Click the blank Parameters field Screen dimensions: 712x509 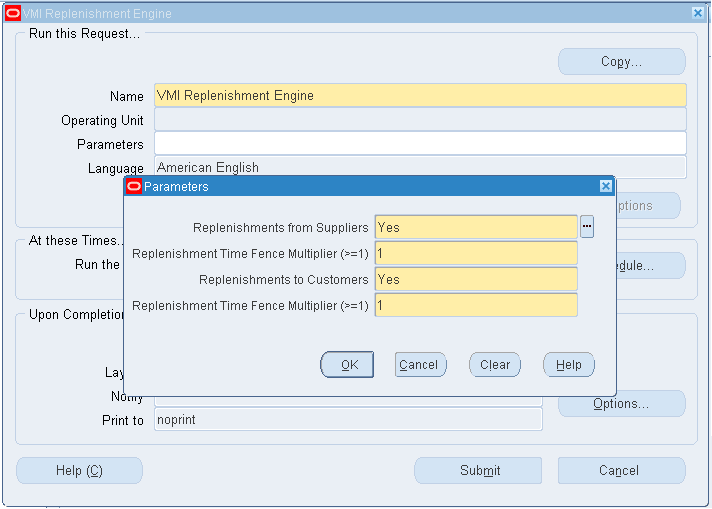pyautogui.click(x=420, y=143)
